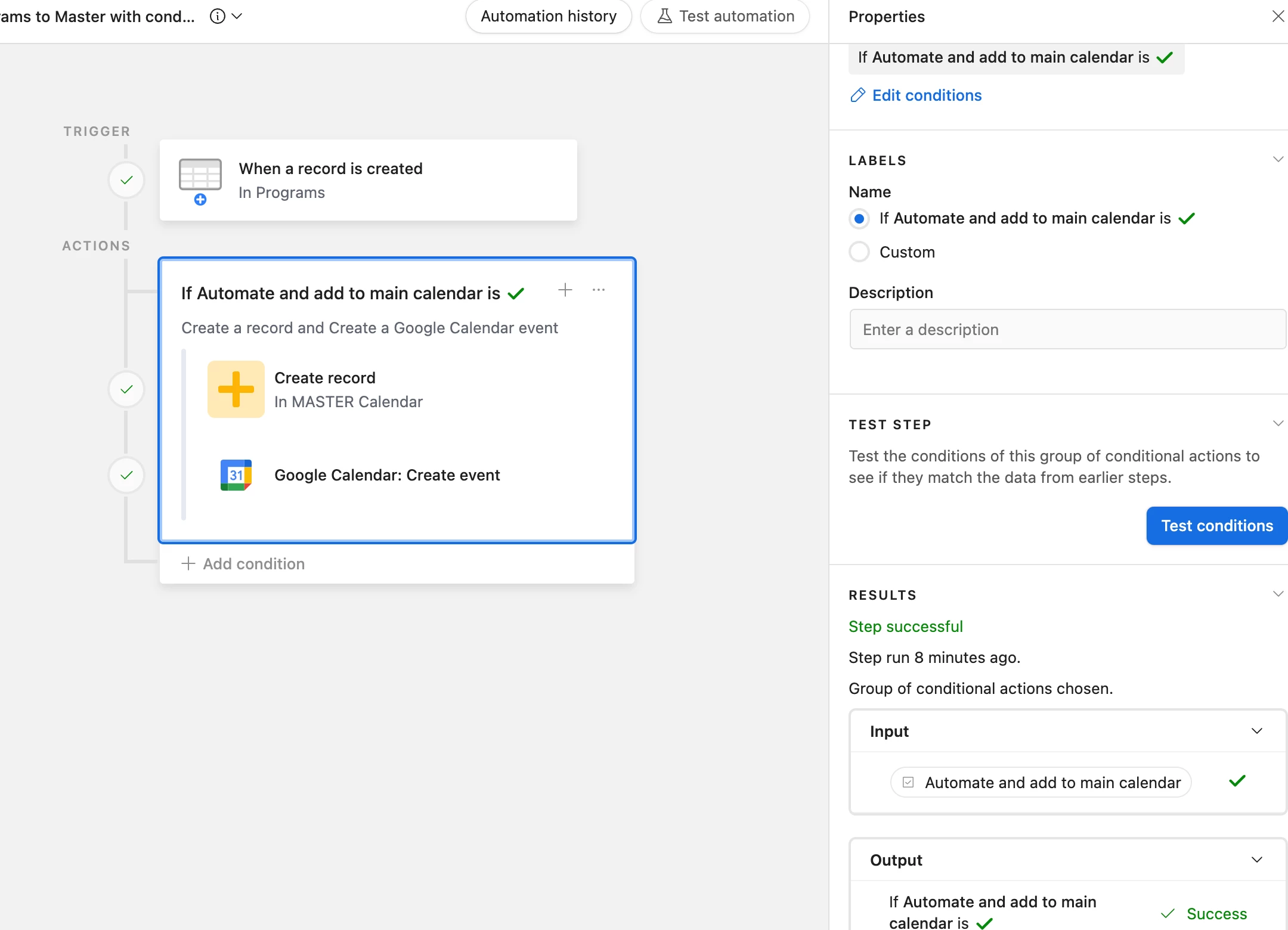Select the Custom name radio option
Viewport: 1288px width, 930px height.
[859, 252]
